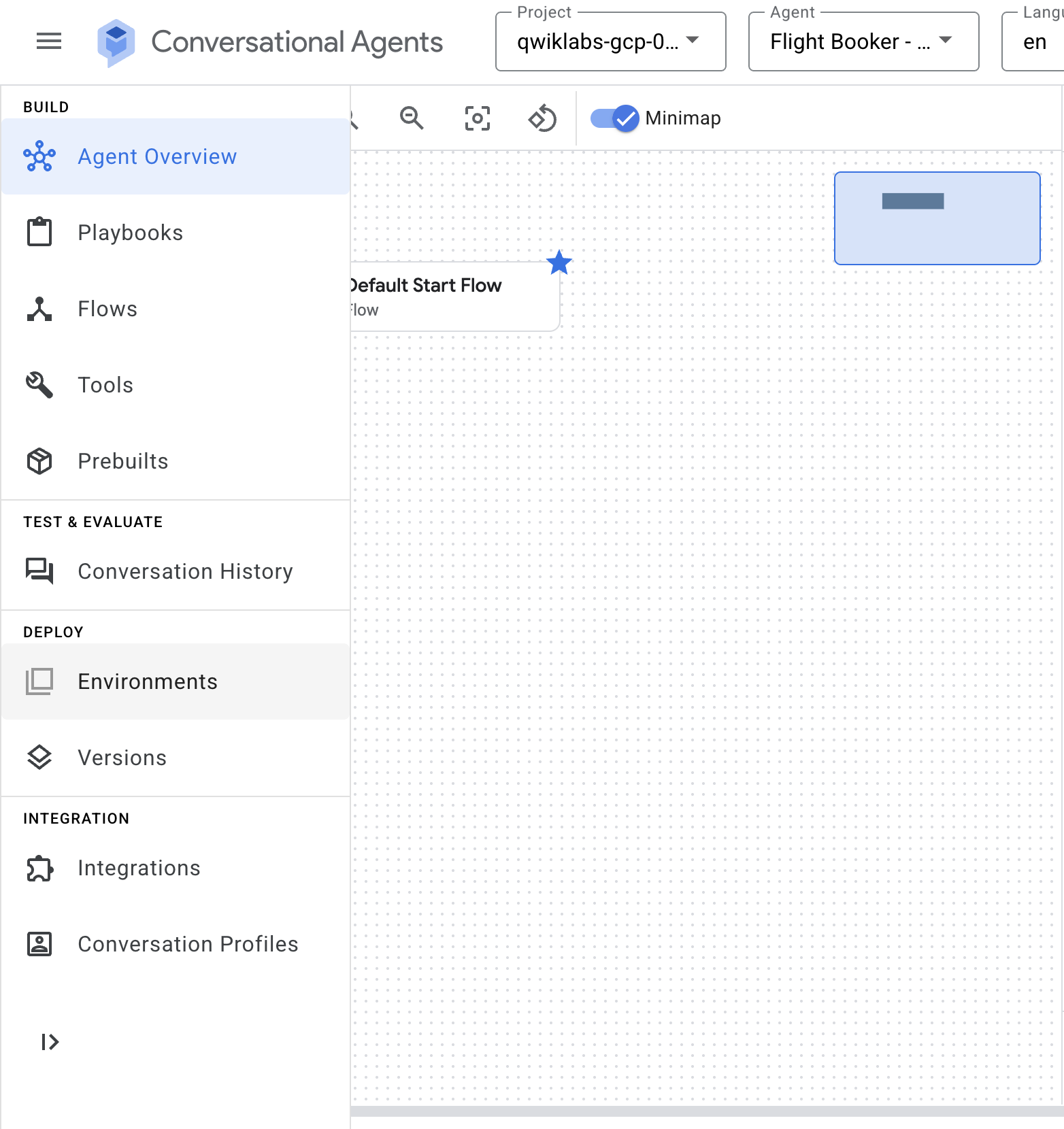Navigate to Prebuilts
The height and width of the screenshot is (1129, 1064).
176,461
